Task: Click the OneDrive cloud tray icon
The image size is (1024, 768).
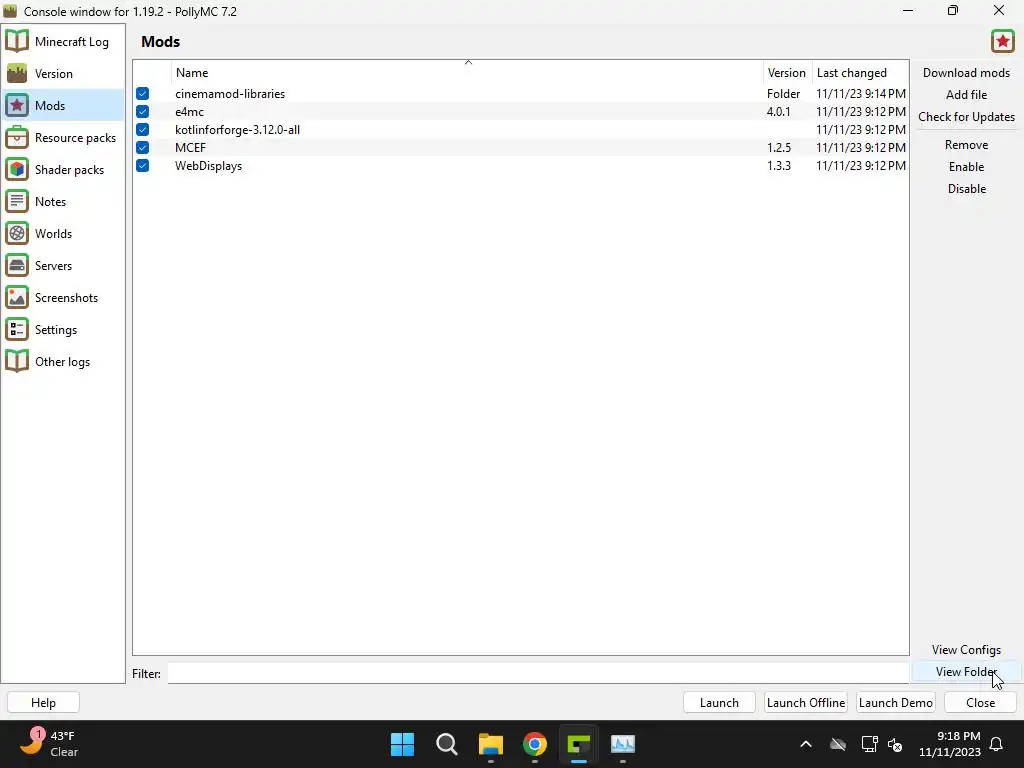Action: point(838,744)
